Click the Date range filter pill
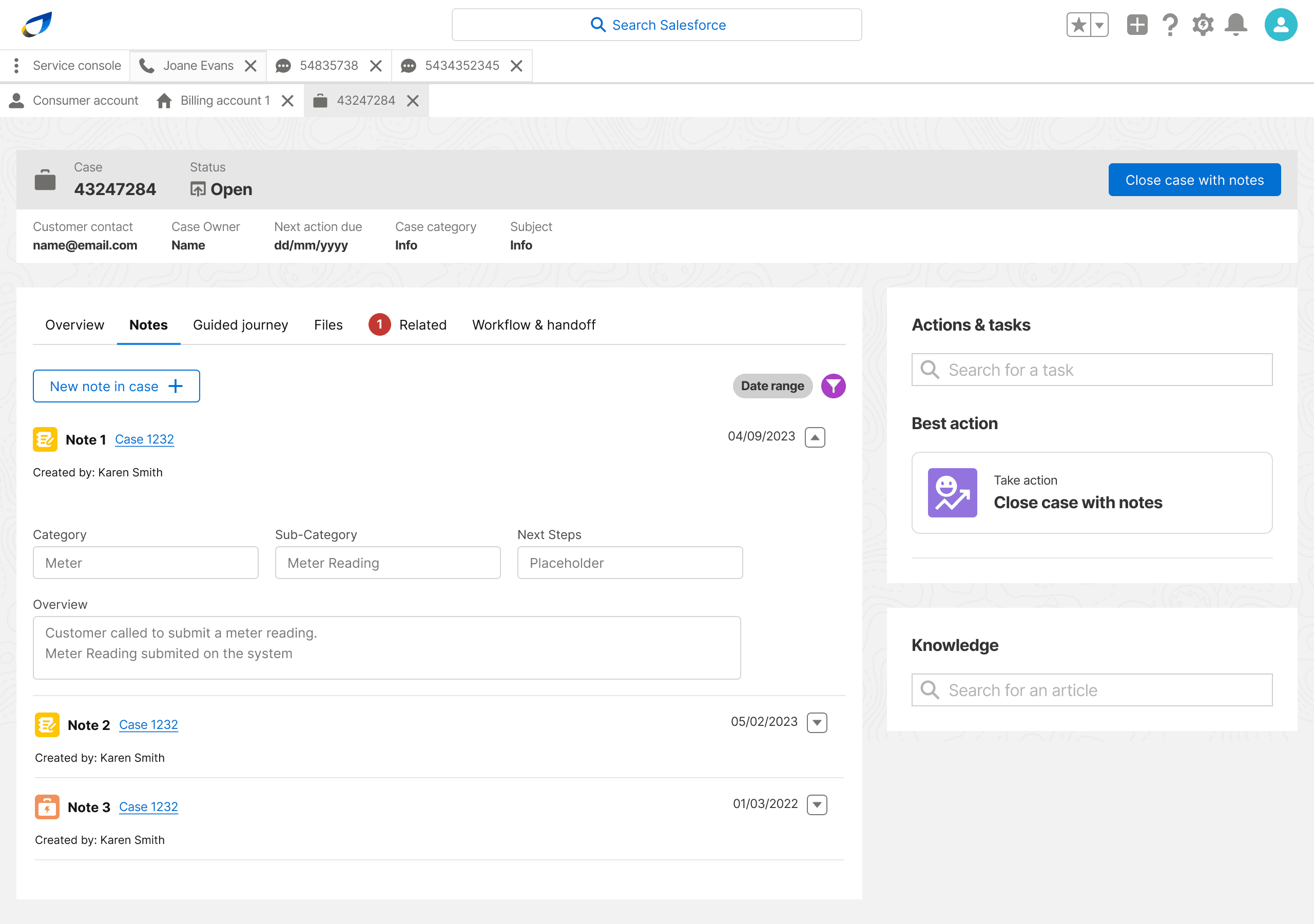This screenshot has height=924, width=1314. pos(772,386)
